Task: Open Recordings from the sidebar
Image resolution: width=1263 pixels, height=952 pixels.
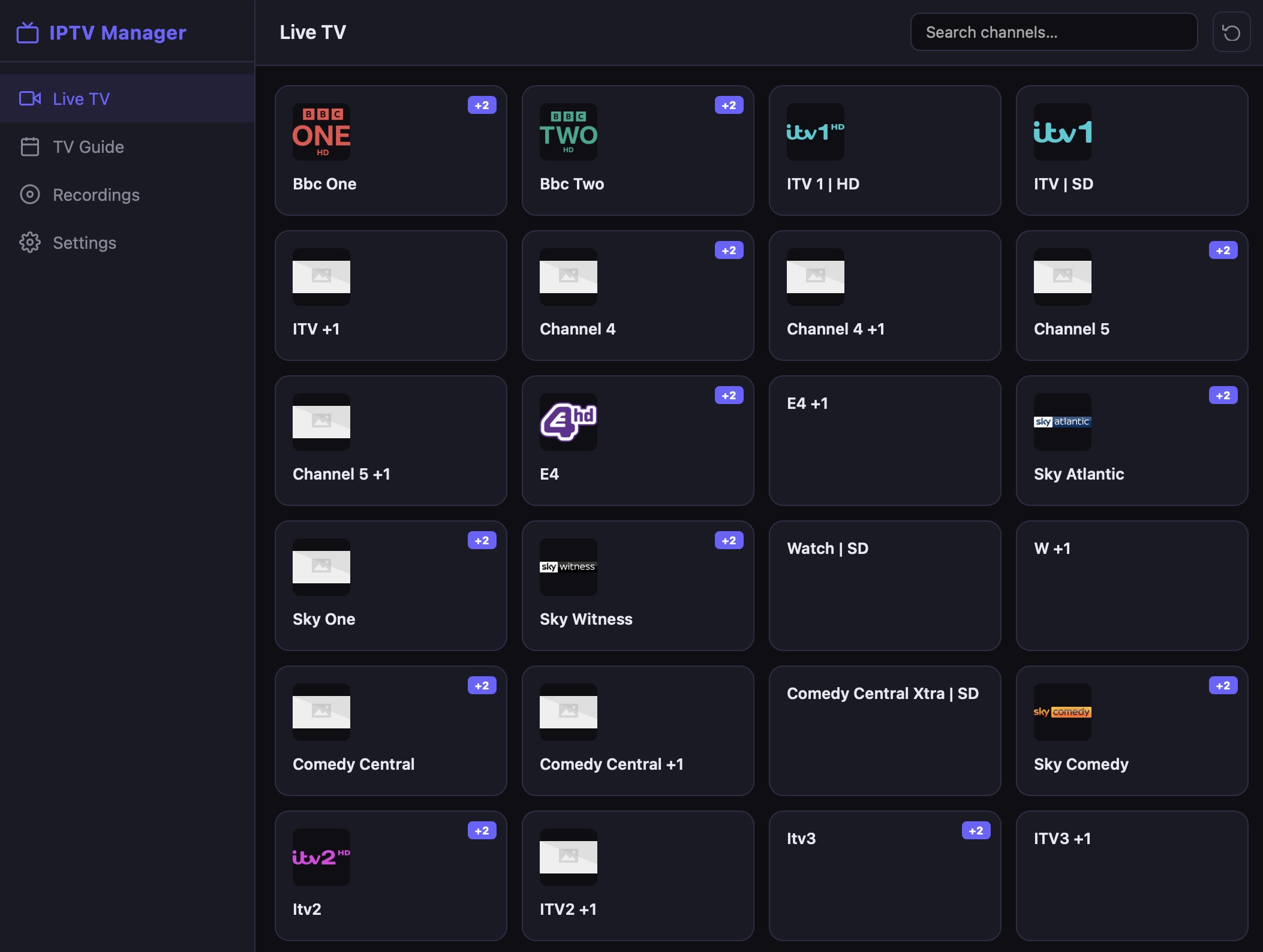Action: [127, 195]
